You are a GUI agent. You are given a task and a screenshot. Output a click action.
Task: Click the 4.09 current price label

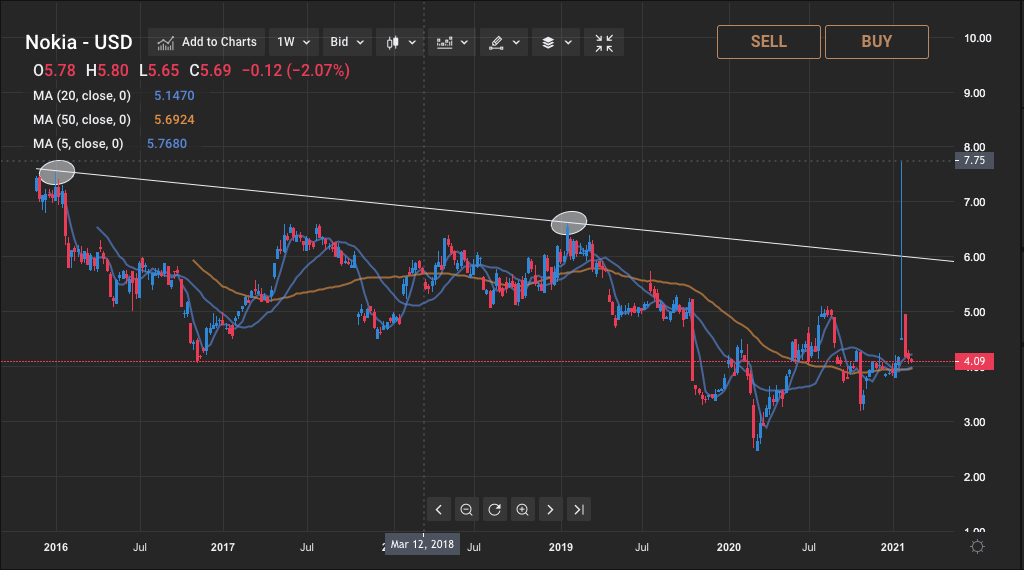point(974,361)
